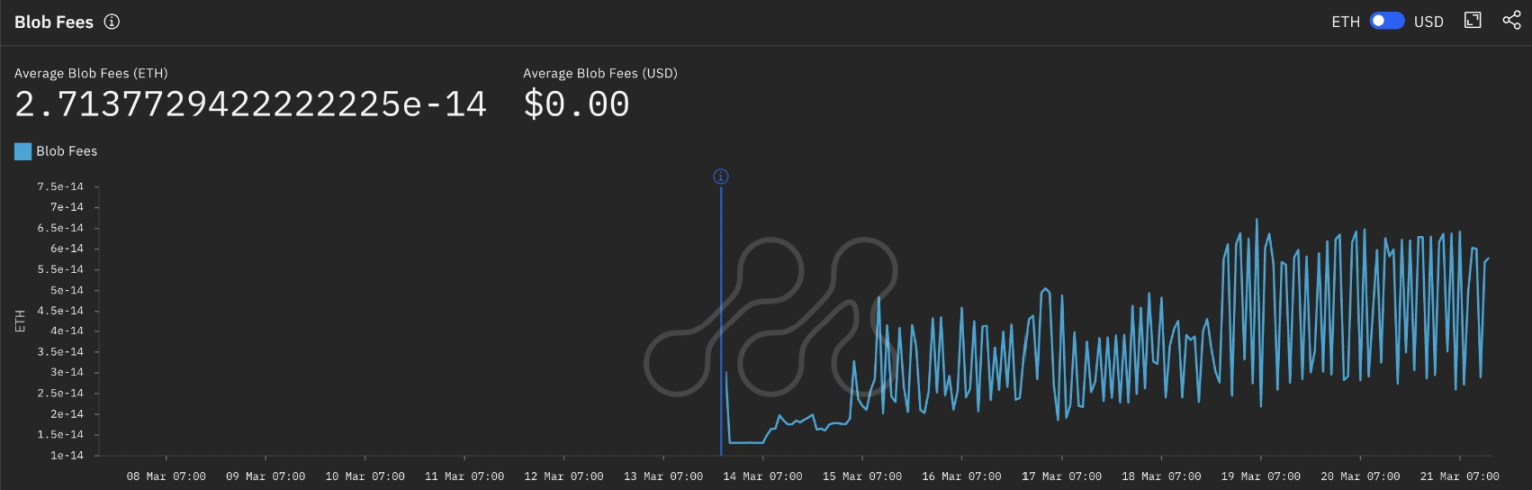Click the share icon
Viewport: 1532px width, 490px height.
(1511, 20)
